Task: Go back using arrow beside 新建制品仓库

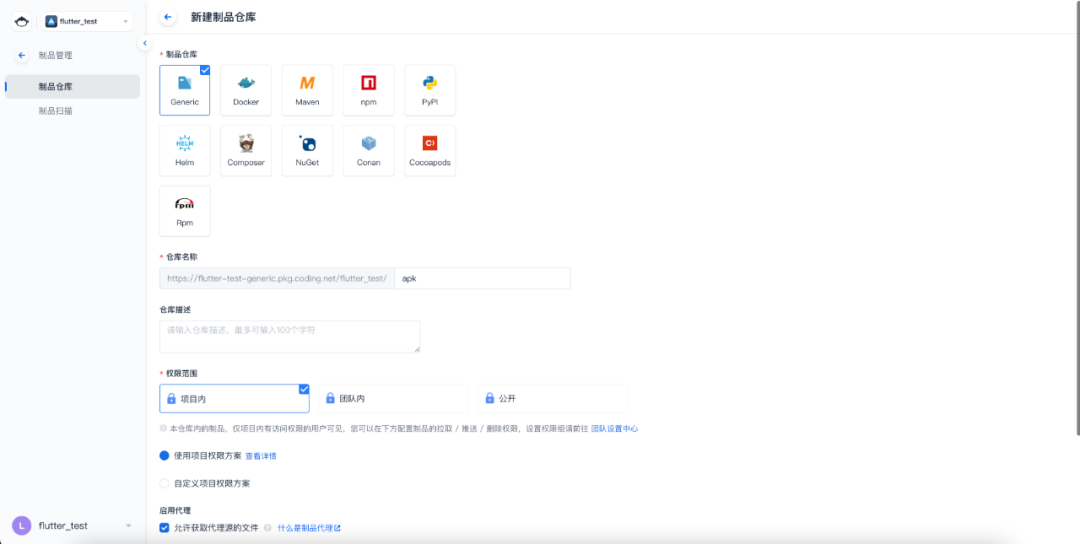Action: coord(167,17)
